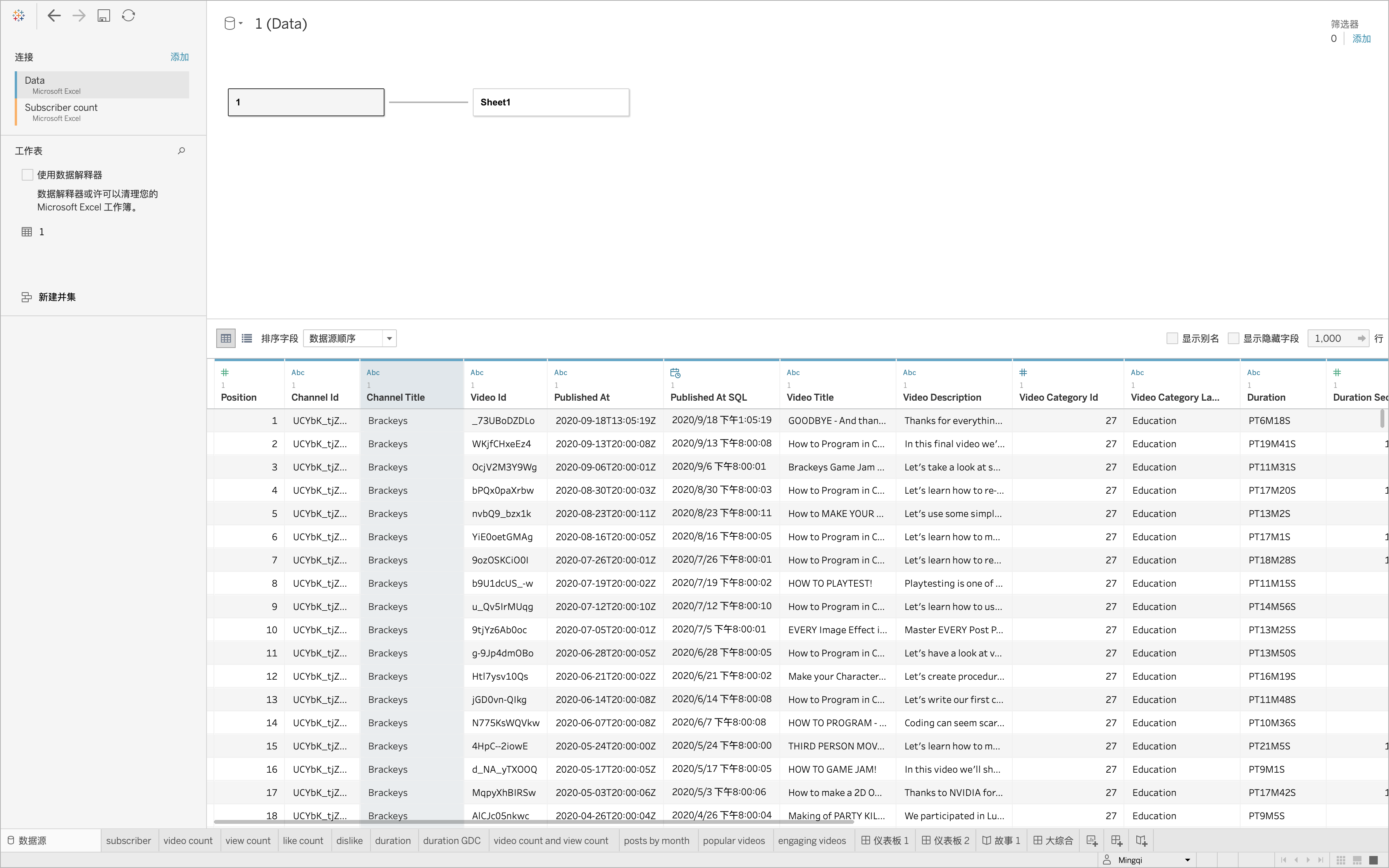Switch to the popular videos tab

click(x=734, y=840)
